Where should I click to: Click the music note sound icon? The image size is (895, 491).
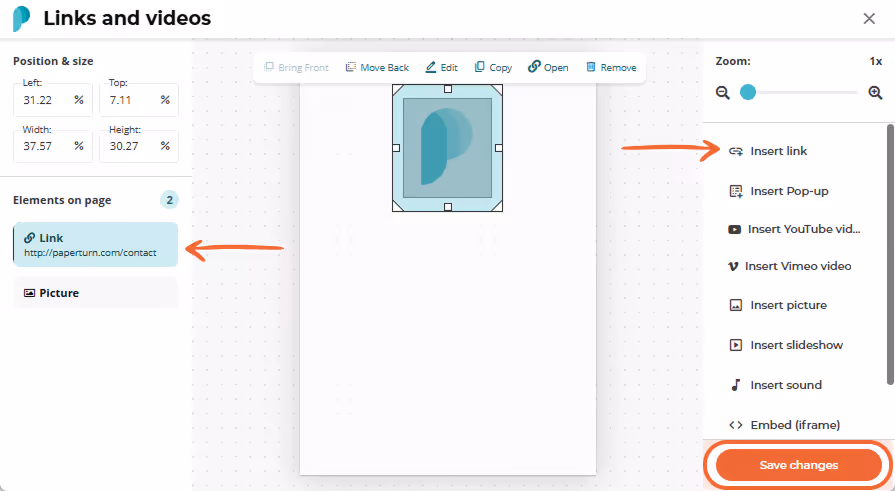pyautogui.click(x=736, y=385)
